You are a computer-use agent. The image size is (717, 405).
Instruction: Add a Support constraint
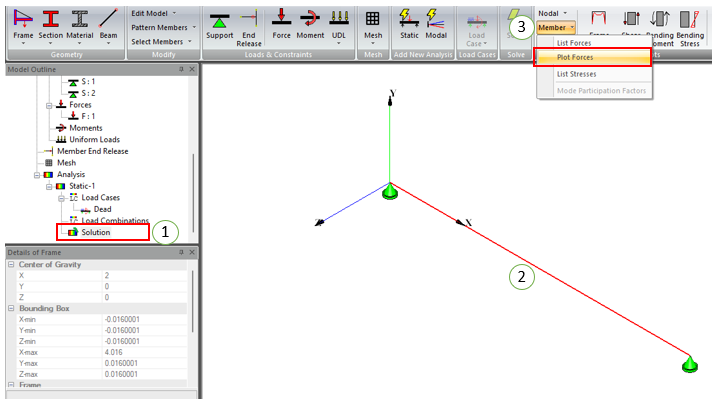[x=219, y=24]
